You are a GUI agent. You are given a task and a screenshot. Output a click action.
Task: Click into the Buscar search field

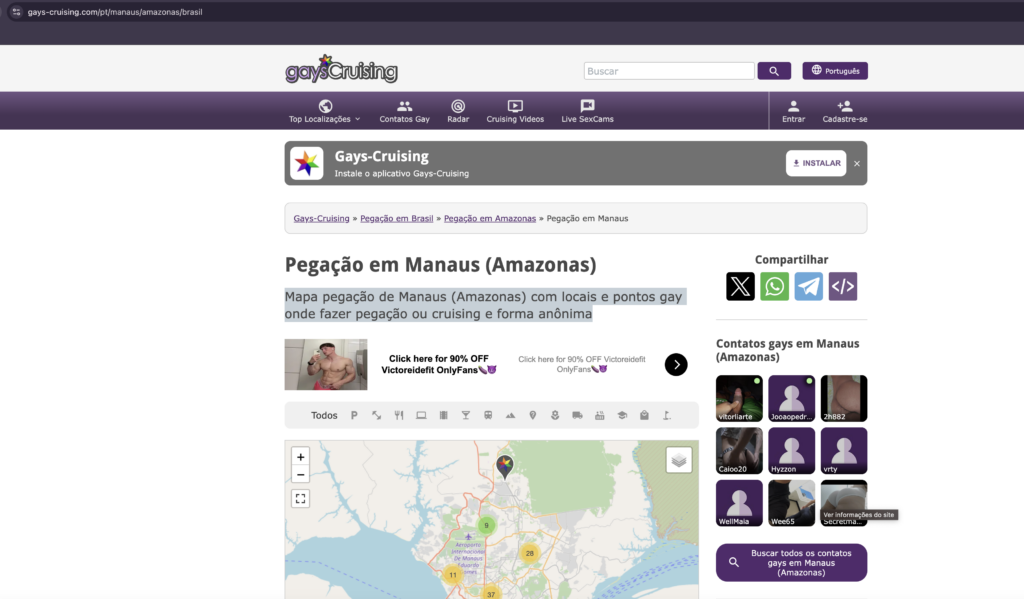[x=668, y=71]
